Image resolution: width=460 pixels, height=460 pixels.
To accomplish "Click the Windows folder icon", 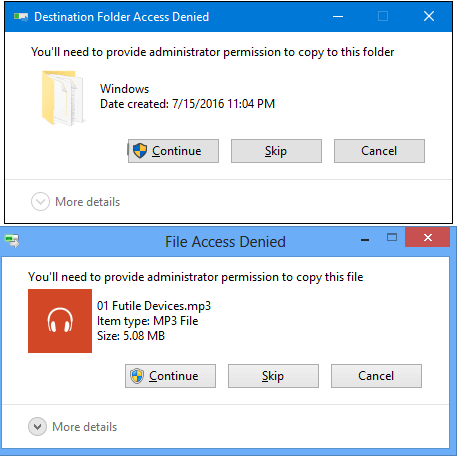I will 63,98.
